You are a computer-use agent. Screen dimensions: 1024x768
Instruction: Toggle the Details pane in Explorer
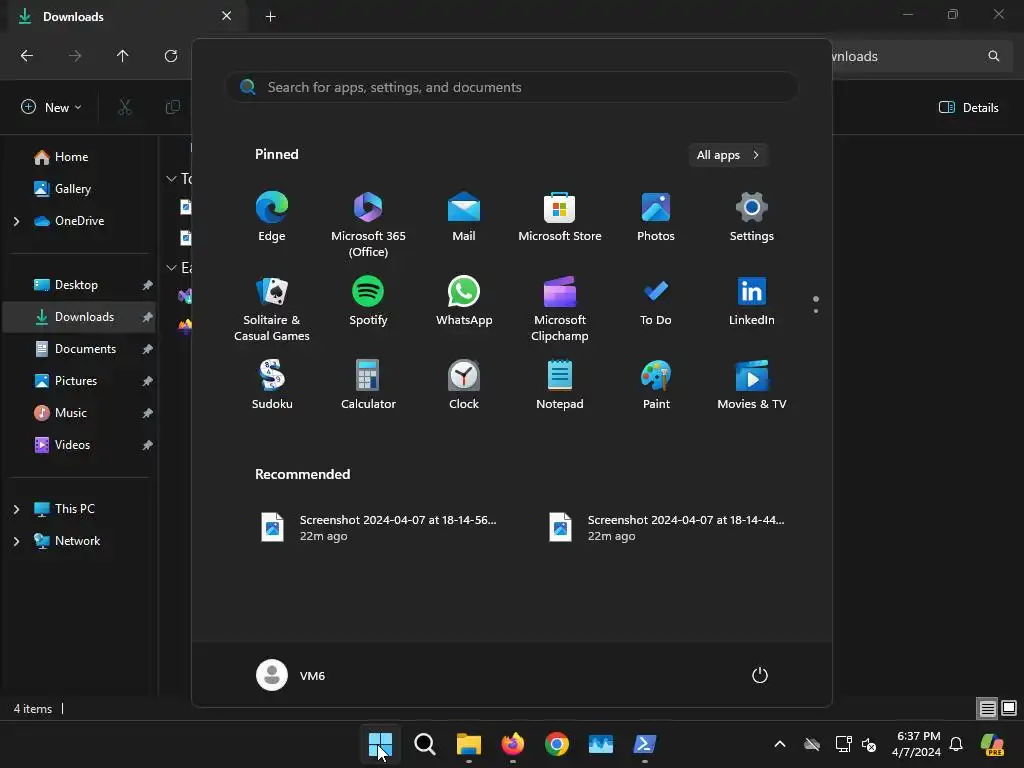(968, 107)
